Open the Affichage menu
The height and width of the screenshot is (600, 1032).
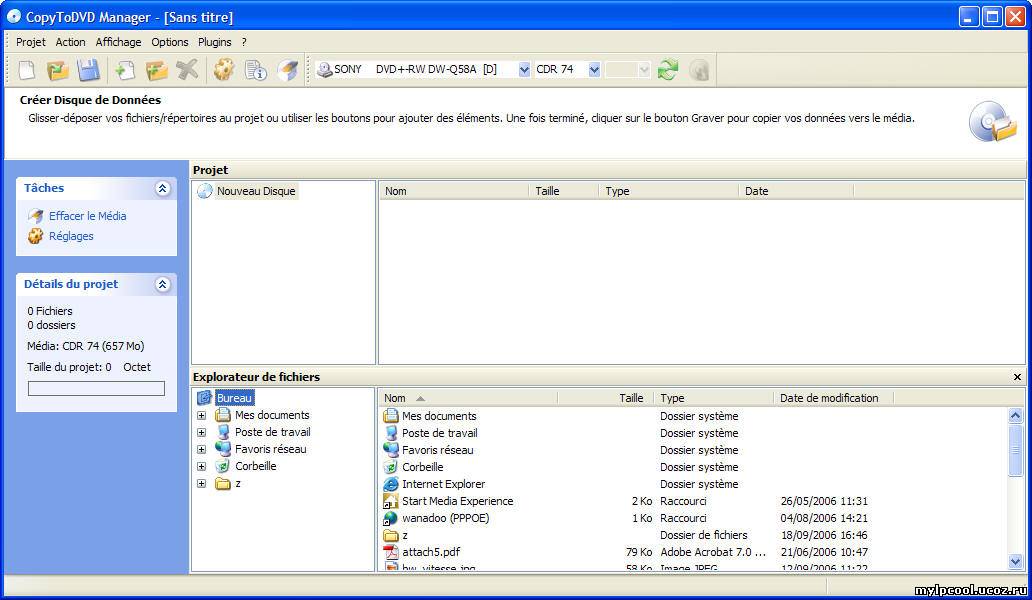coord(118,42)
